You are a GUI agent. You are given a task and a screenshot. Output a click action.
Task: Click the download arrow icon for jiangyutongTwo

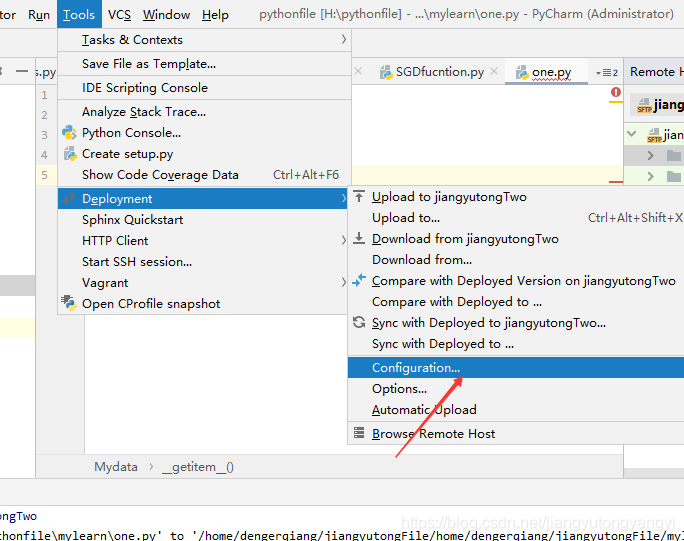(360, 239)
